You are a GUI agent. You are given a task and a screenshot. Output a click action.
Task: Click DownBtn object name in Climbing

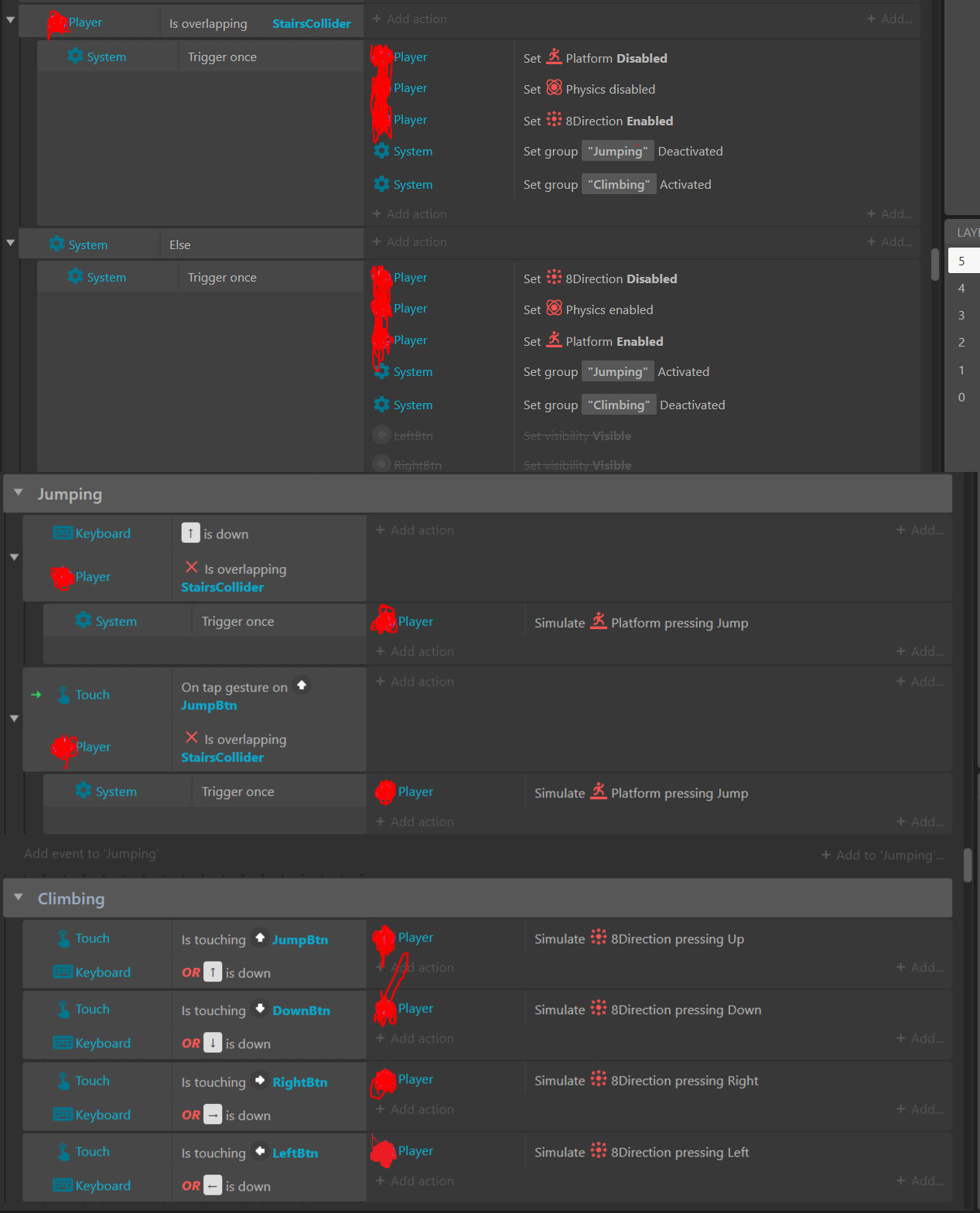click(301, 1010)
